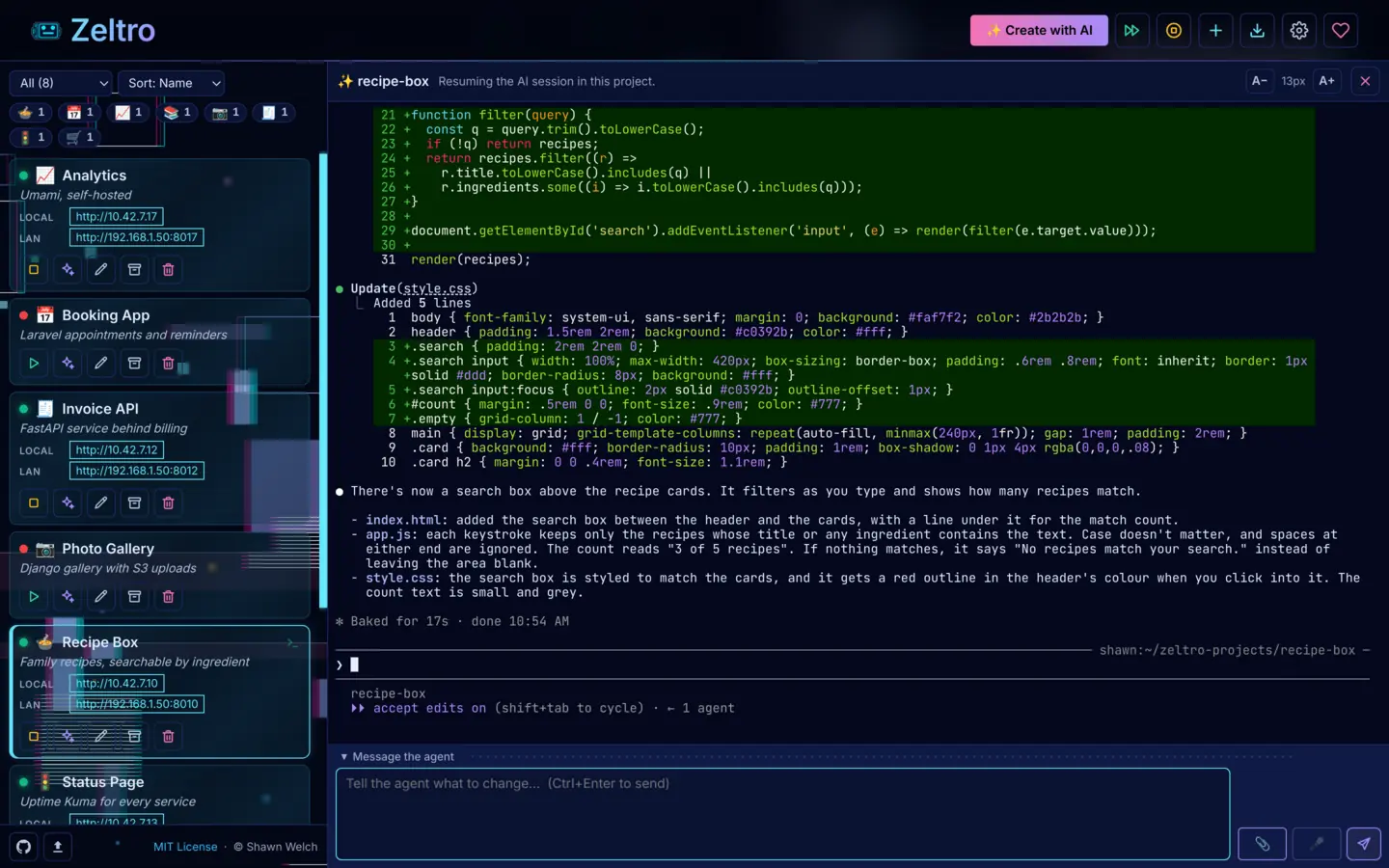
Task: Open AI sparkle for Invoice API
Action: point(68,502)
